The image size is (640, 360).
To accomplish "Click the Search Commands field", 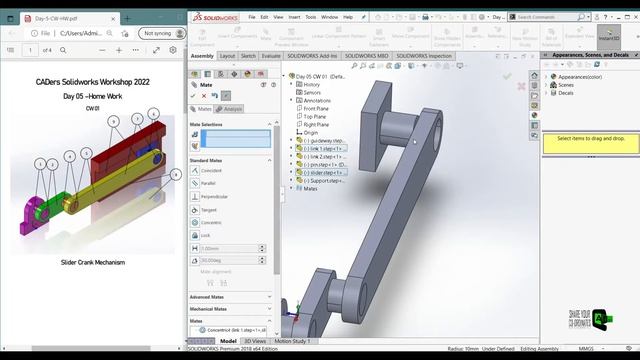I will pos(547,17).
